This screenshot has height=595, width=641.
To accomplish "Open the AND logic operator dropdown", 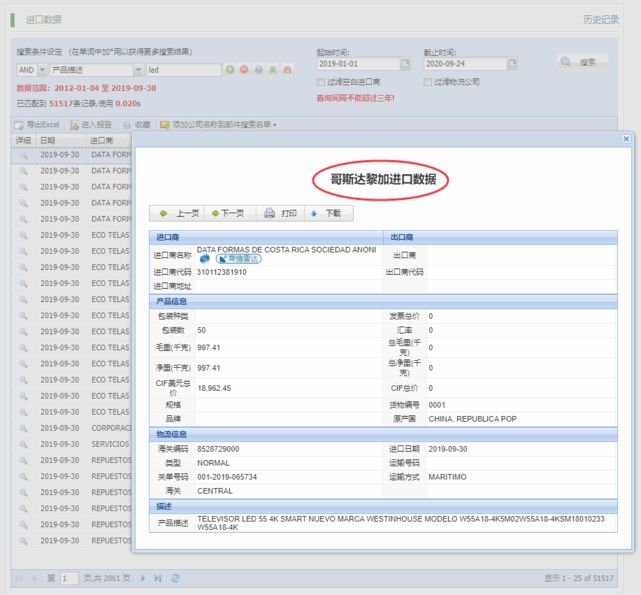I will click(41, 70).
